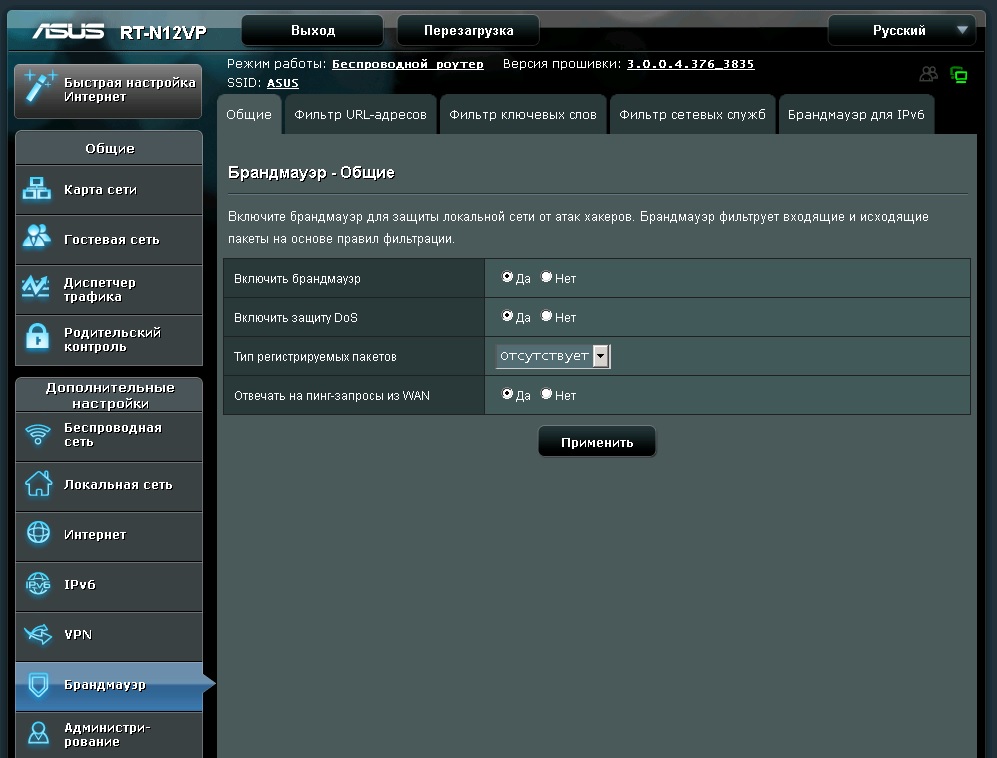Click the RT-N12VP model name
This screenshot has width=997, height=758.
[163, 32]
